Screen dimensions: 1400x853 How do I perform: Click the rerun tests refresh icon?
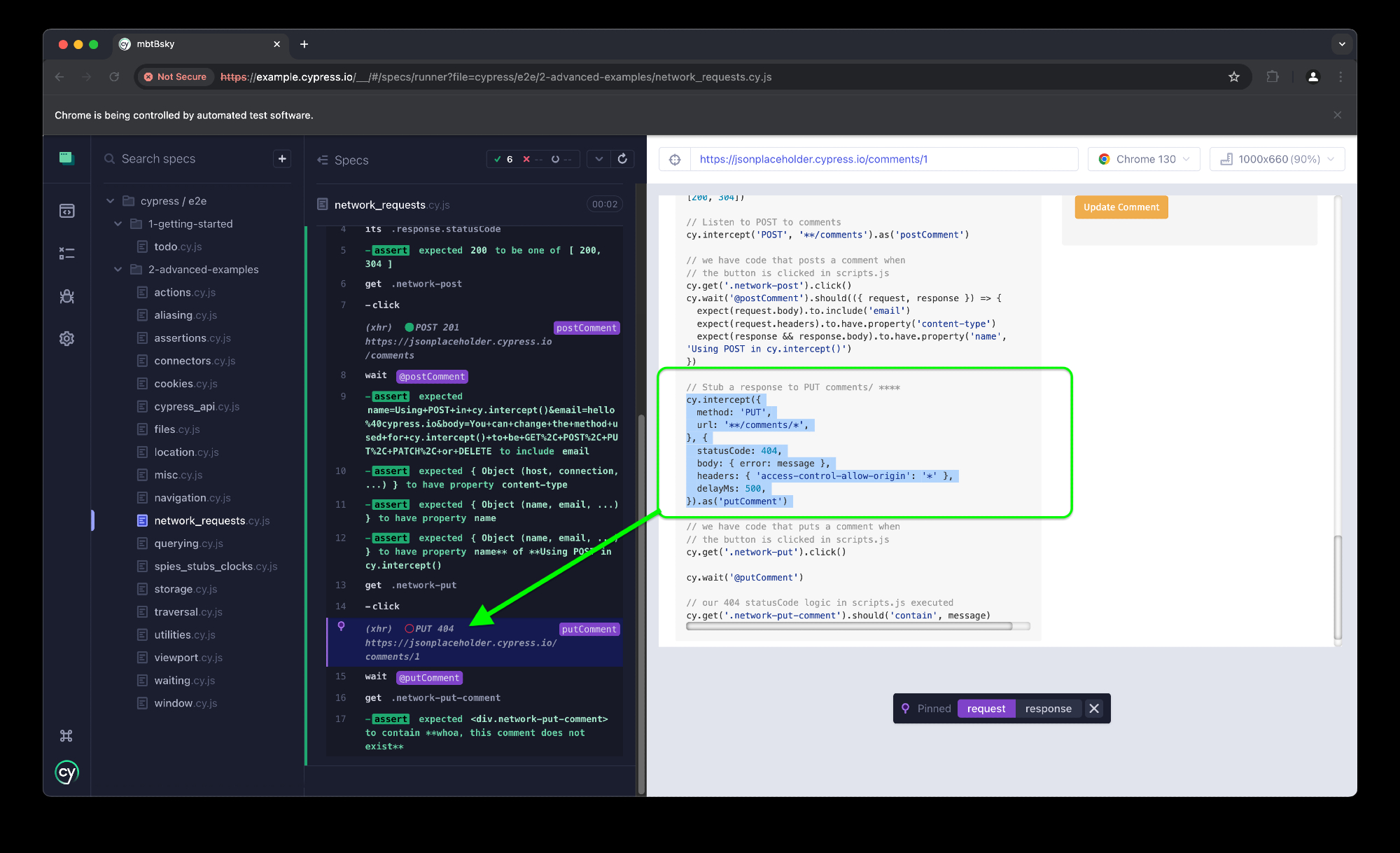click(622, 159)
